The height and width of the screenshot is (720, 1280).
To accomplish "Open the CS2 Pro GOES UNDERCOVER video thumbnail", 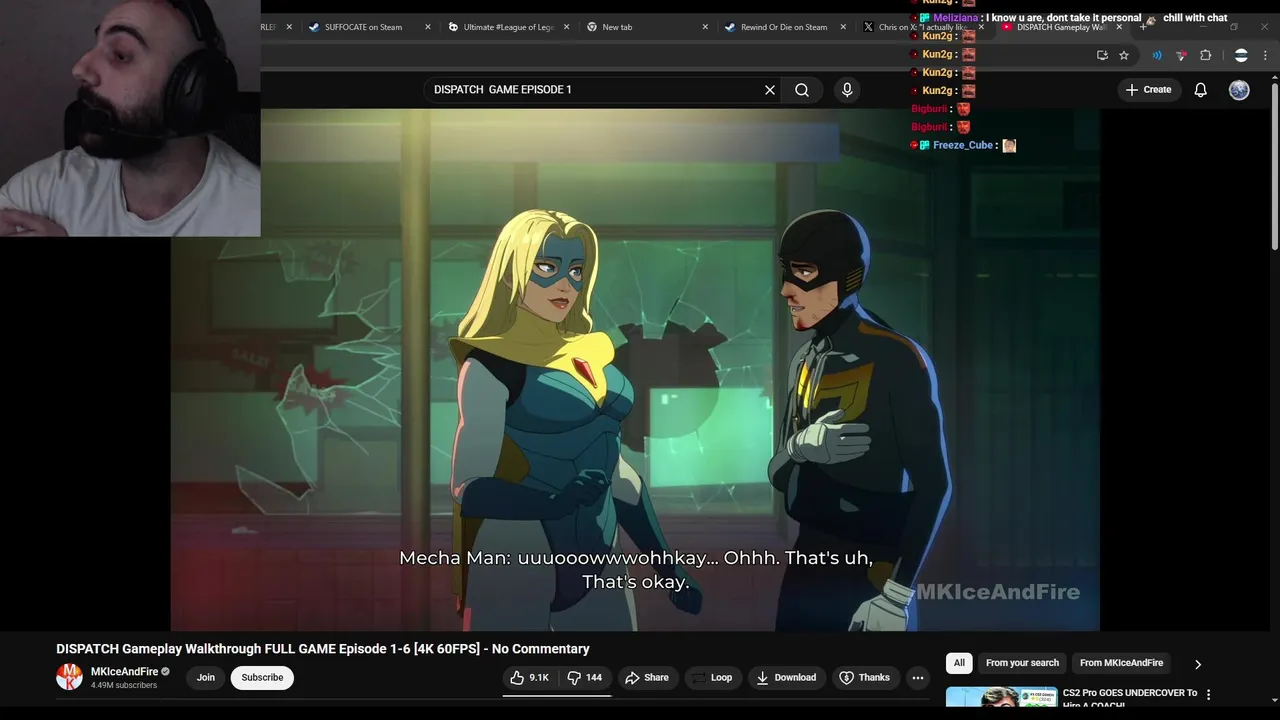I will (x=1001, y=698).
